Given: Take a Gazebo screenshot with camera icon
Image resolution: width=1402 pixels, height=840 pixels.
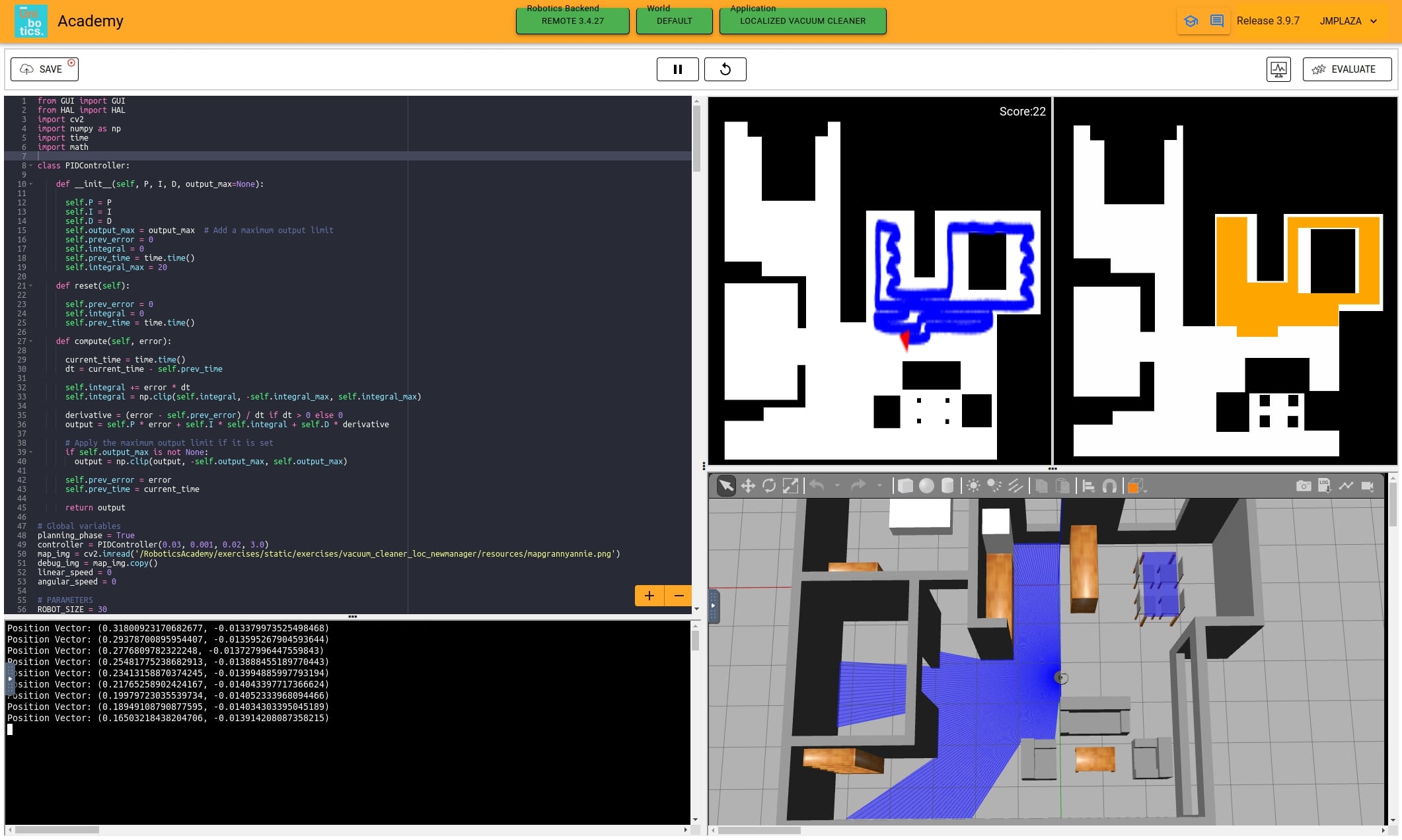Looking at the screenshot, I should pos(1303,486).
